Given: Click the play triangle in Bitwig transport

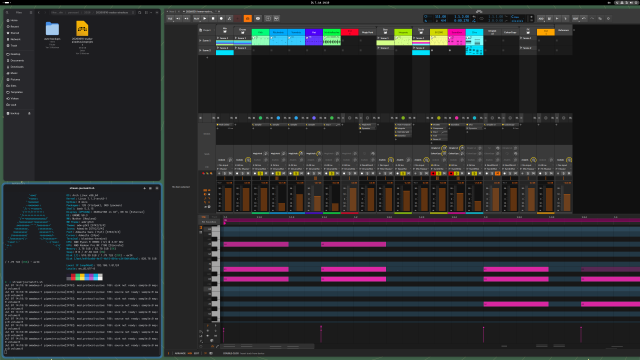Looking at the screenshot, I should click(x=205, y=18).
